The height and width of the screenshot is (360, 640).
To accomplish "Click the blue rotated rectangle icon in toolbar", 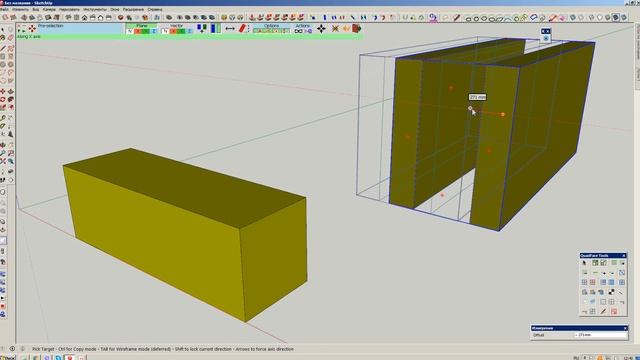I will click(x=533, y=17).
